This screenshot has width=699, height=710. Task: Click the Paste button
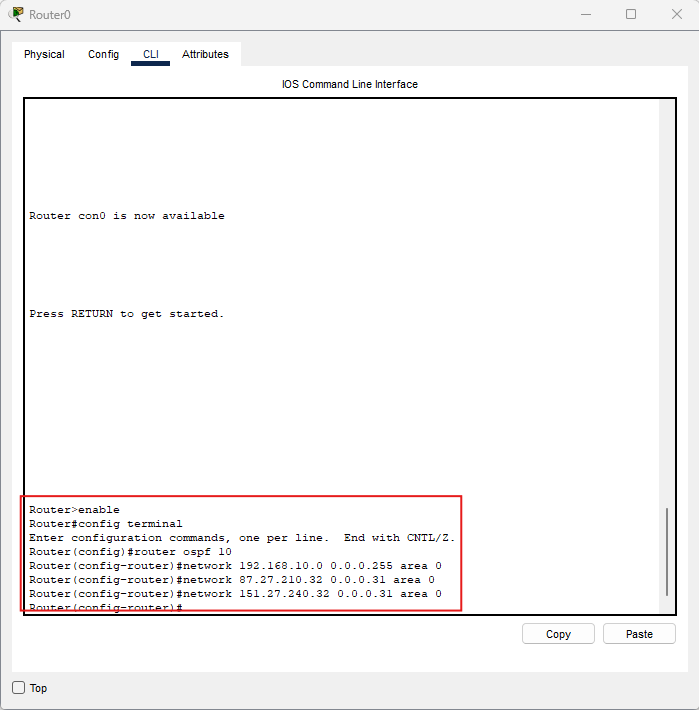[x=639, y=633]
